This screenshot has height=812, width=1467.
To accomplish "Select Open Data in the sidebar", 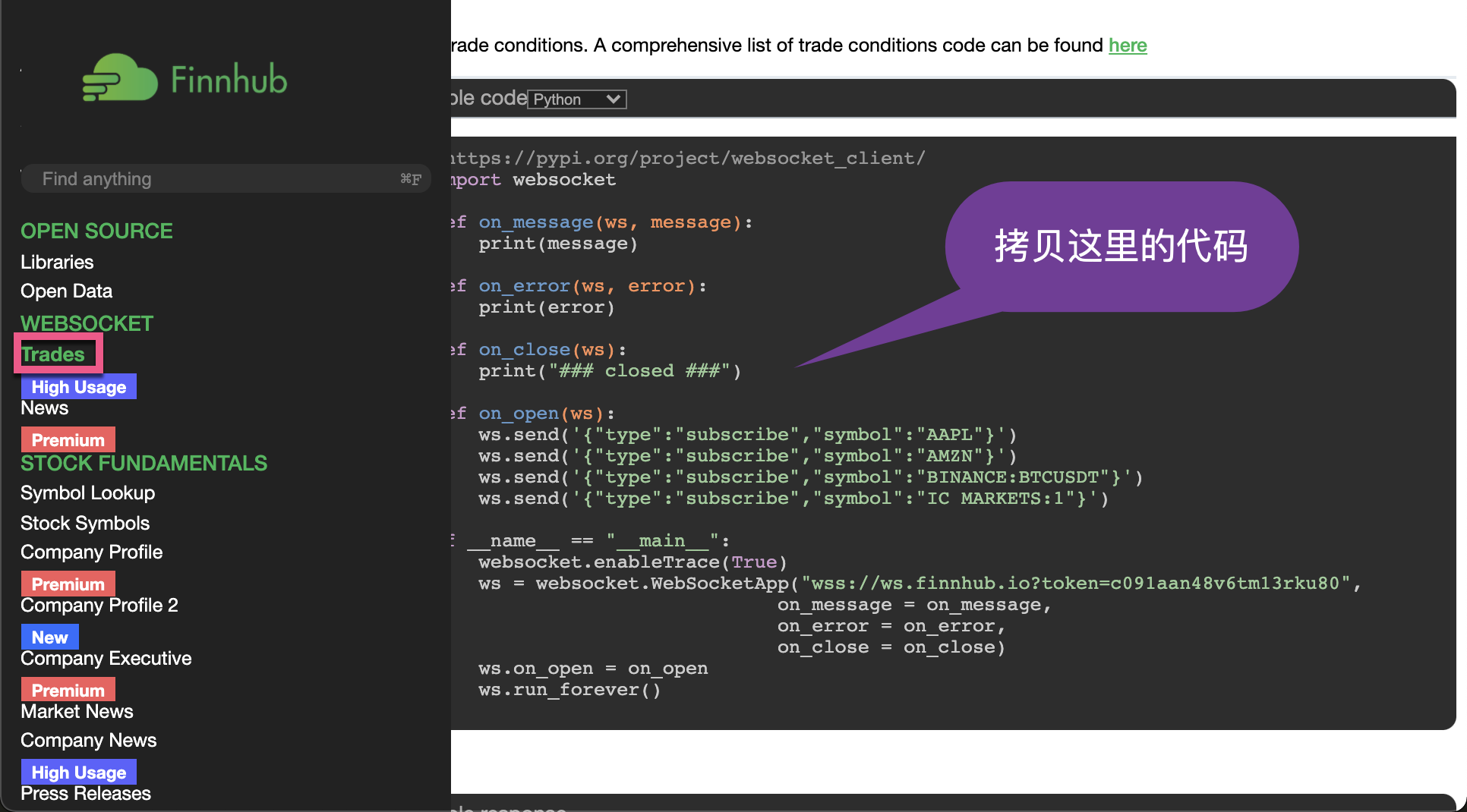I will tap(66, 291).
